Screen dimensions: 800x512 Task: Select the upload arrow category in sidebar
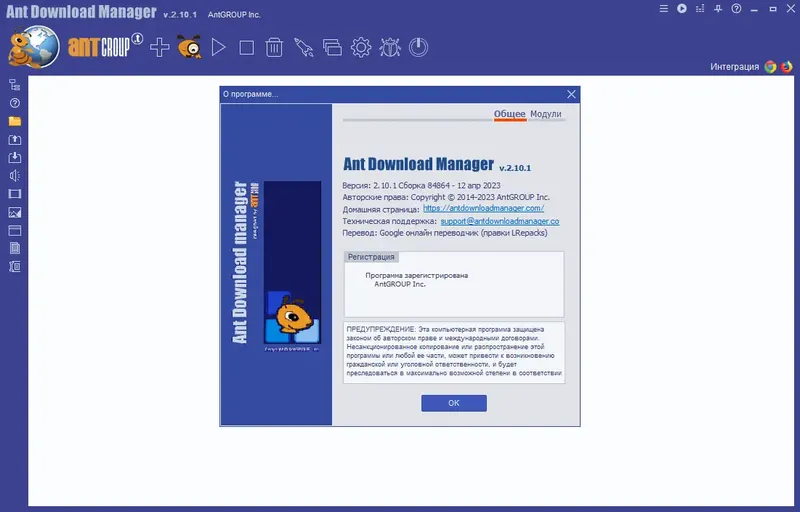point(15,139)
